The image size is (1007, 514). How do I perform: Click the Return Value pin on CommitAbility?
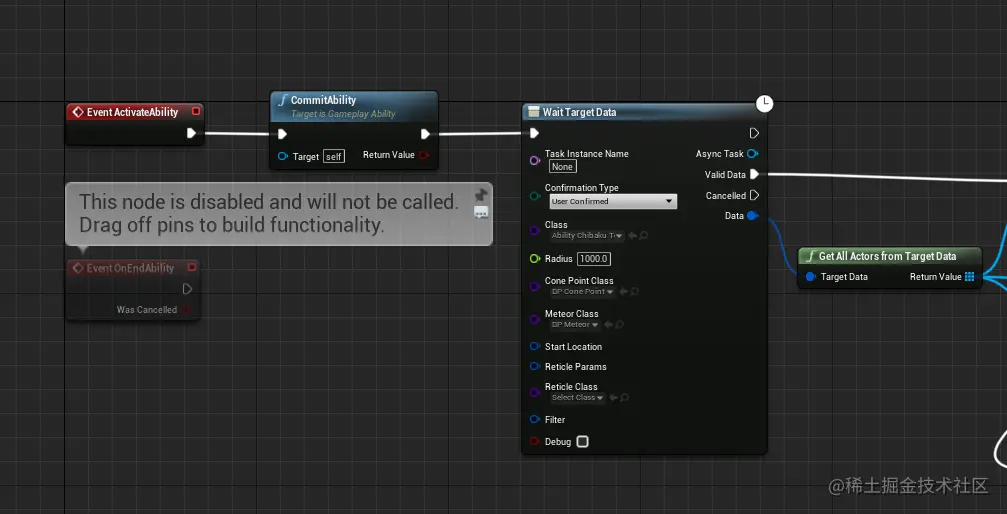pyautogui.click(x=424, y=155)
